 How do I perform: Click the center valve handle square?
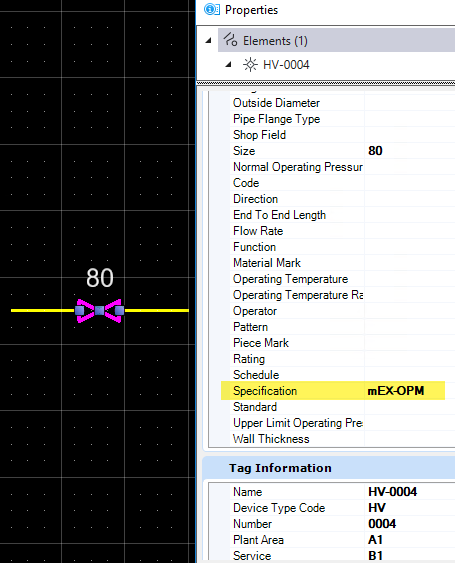[x=99, y=311]
